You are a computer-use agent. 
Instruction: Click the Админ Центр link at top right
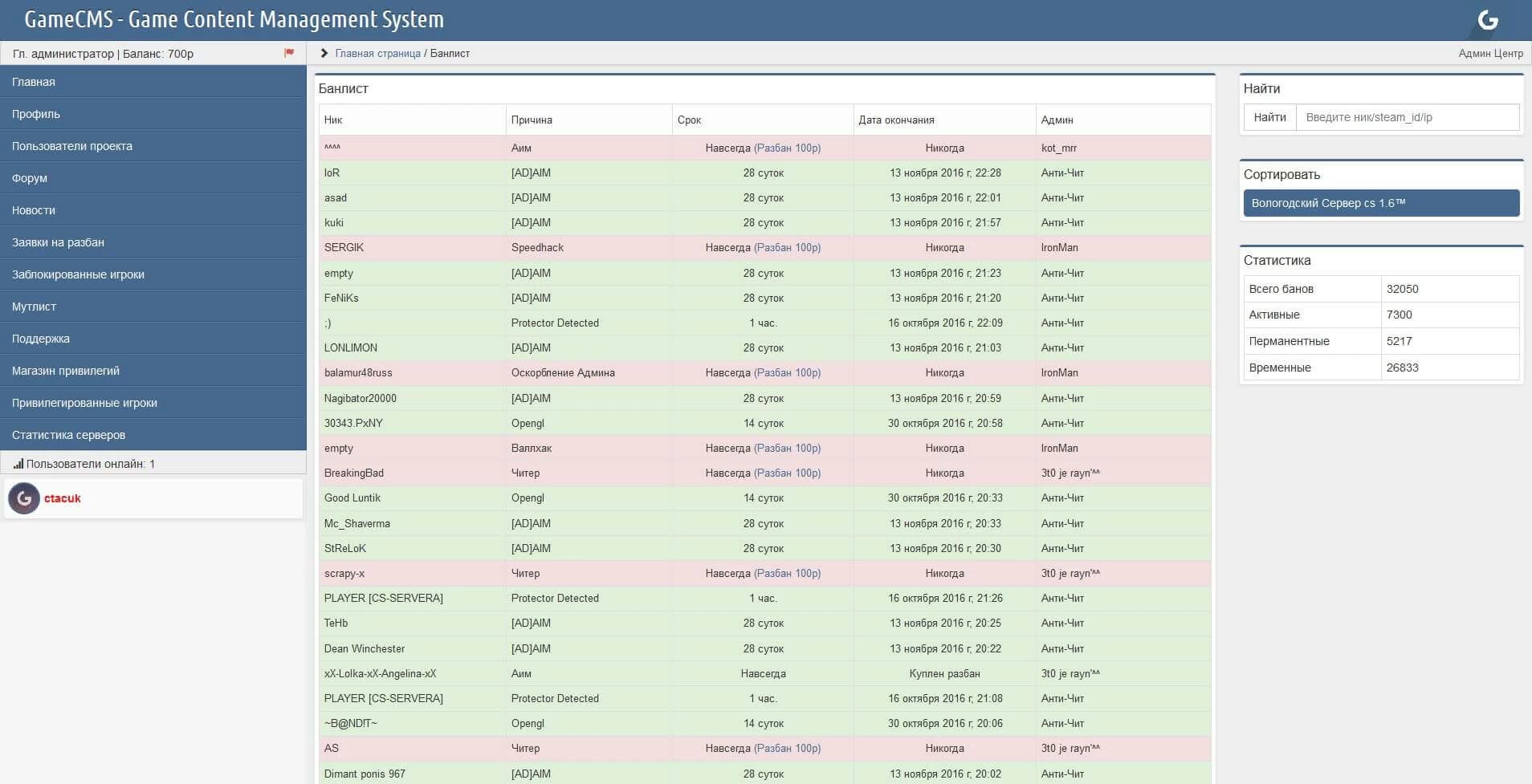(x=1490, y=54)
